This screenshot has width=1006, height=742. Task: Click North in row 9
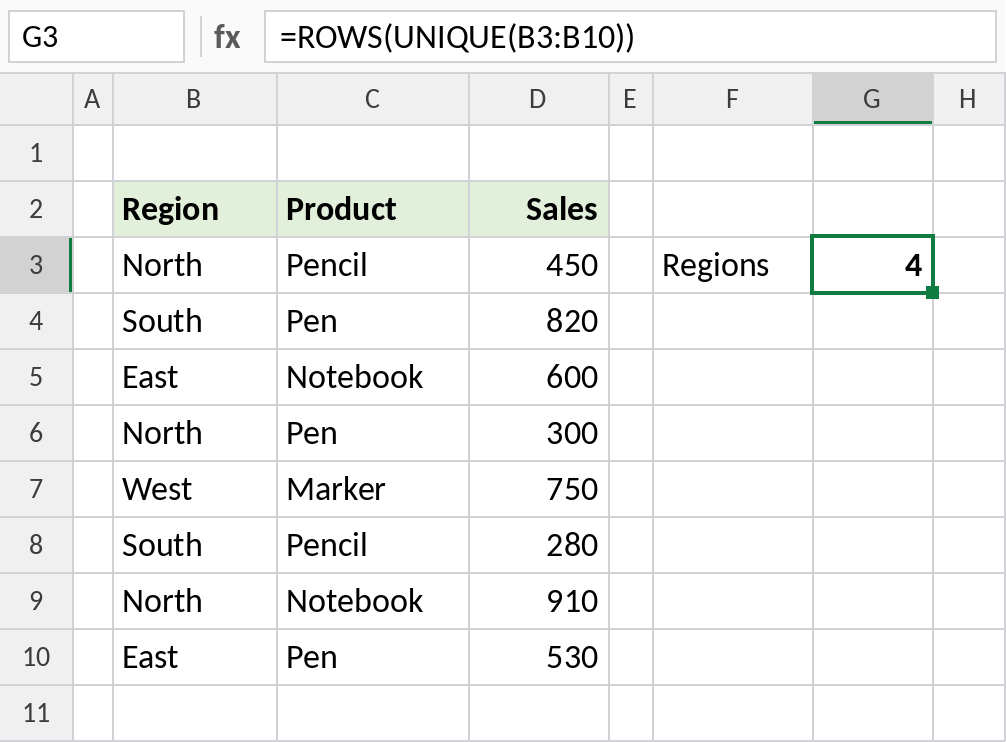(195, 601)
